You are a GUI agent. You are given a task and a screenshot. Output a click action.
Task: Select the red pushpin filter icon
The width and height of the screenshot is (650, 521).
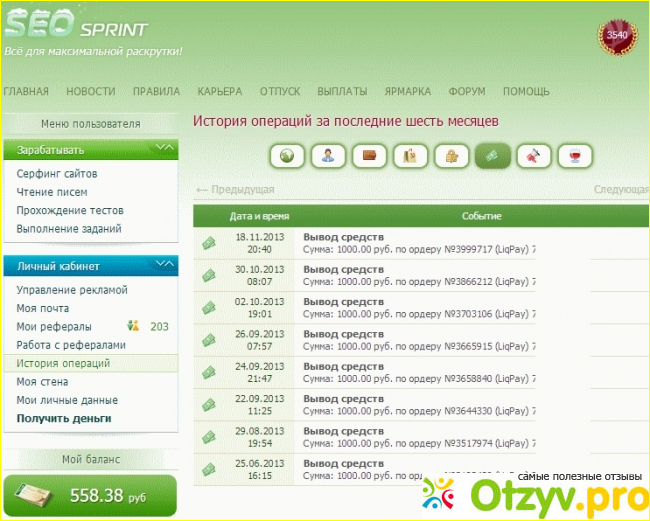(x=533, y=156)
